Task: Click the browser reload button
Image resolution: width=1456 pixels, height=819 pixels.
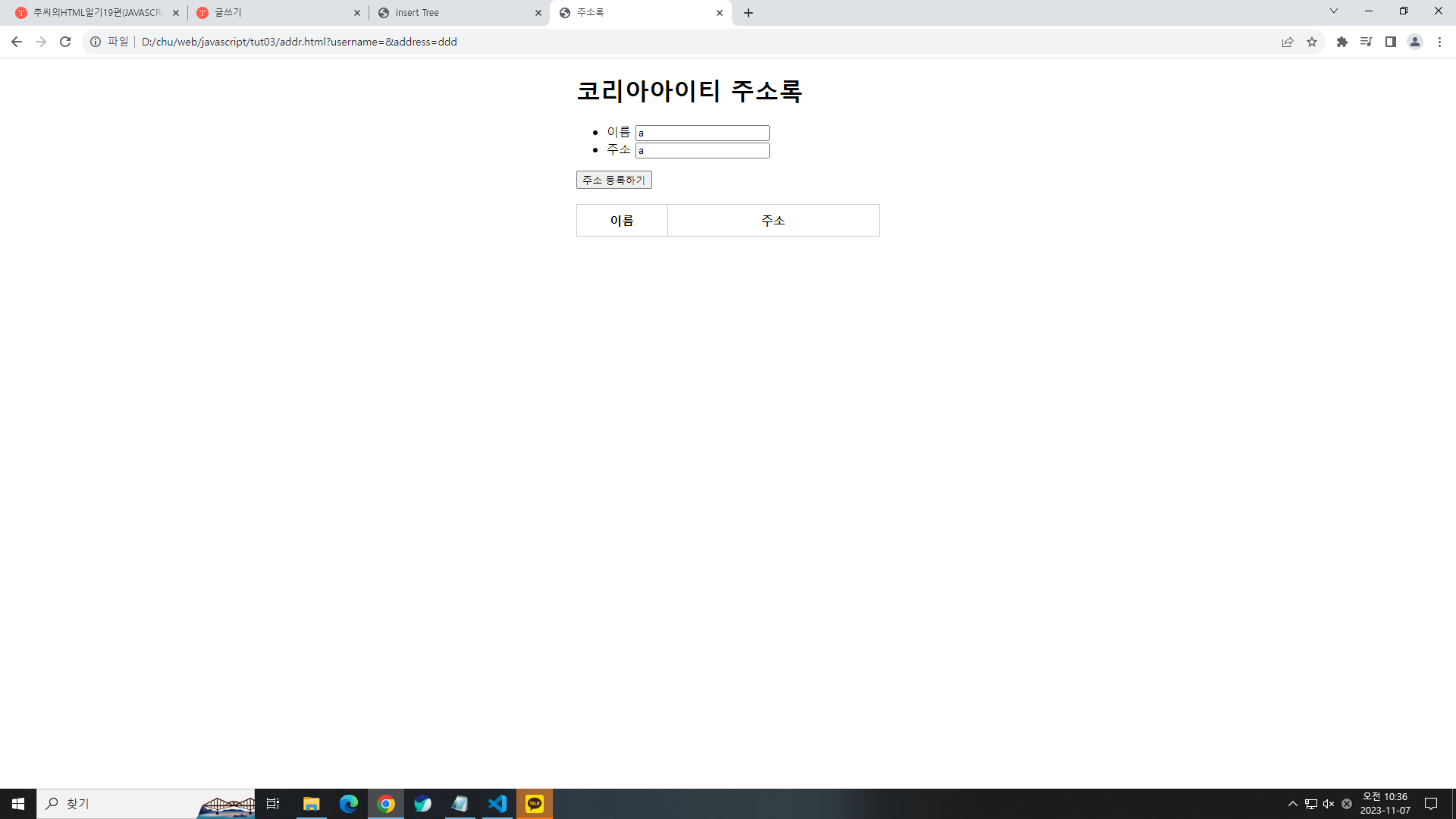Action: tap(65, 42)
